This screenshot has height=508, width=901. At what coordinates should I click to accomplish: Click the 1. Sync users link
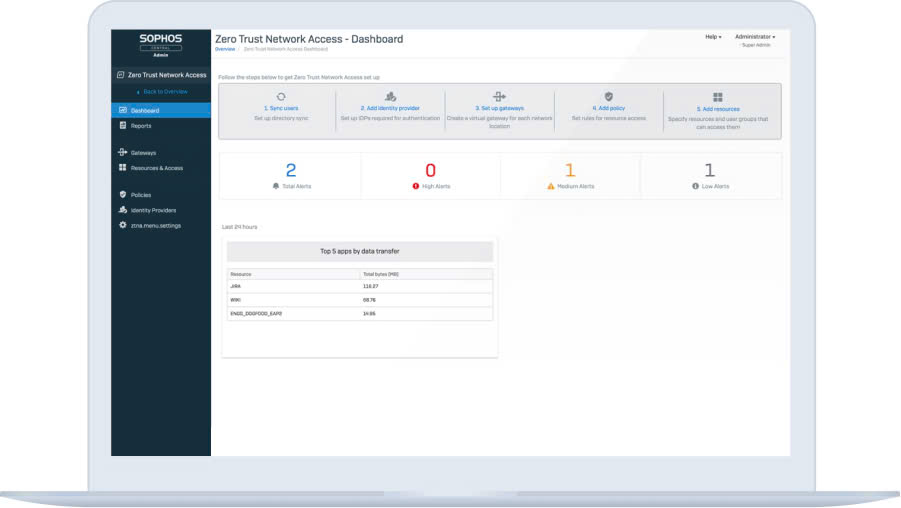[281, 108]
